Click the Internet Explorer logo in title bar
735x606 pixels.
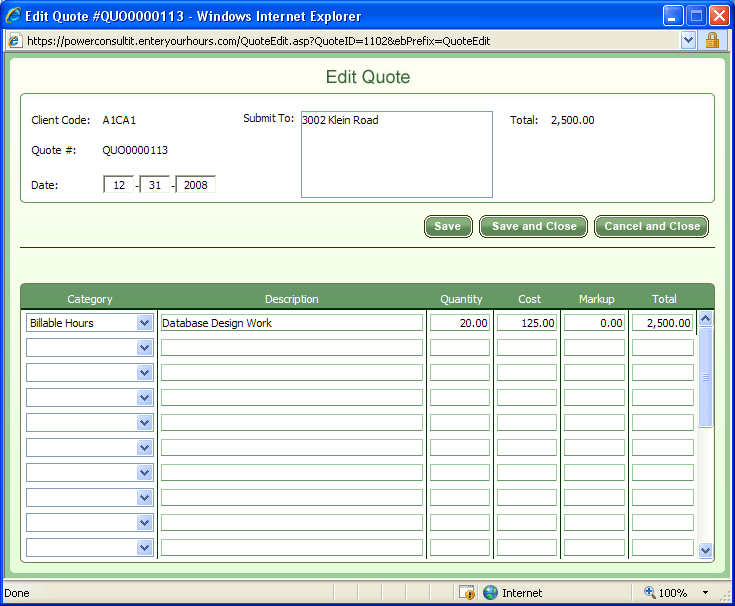pos(13,16)
